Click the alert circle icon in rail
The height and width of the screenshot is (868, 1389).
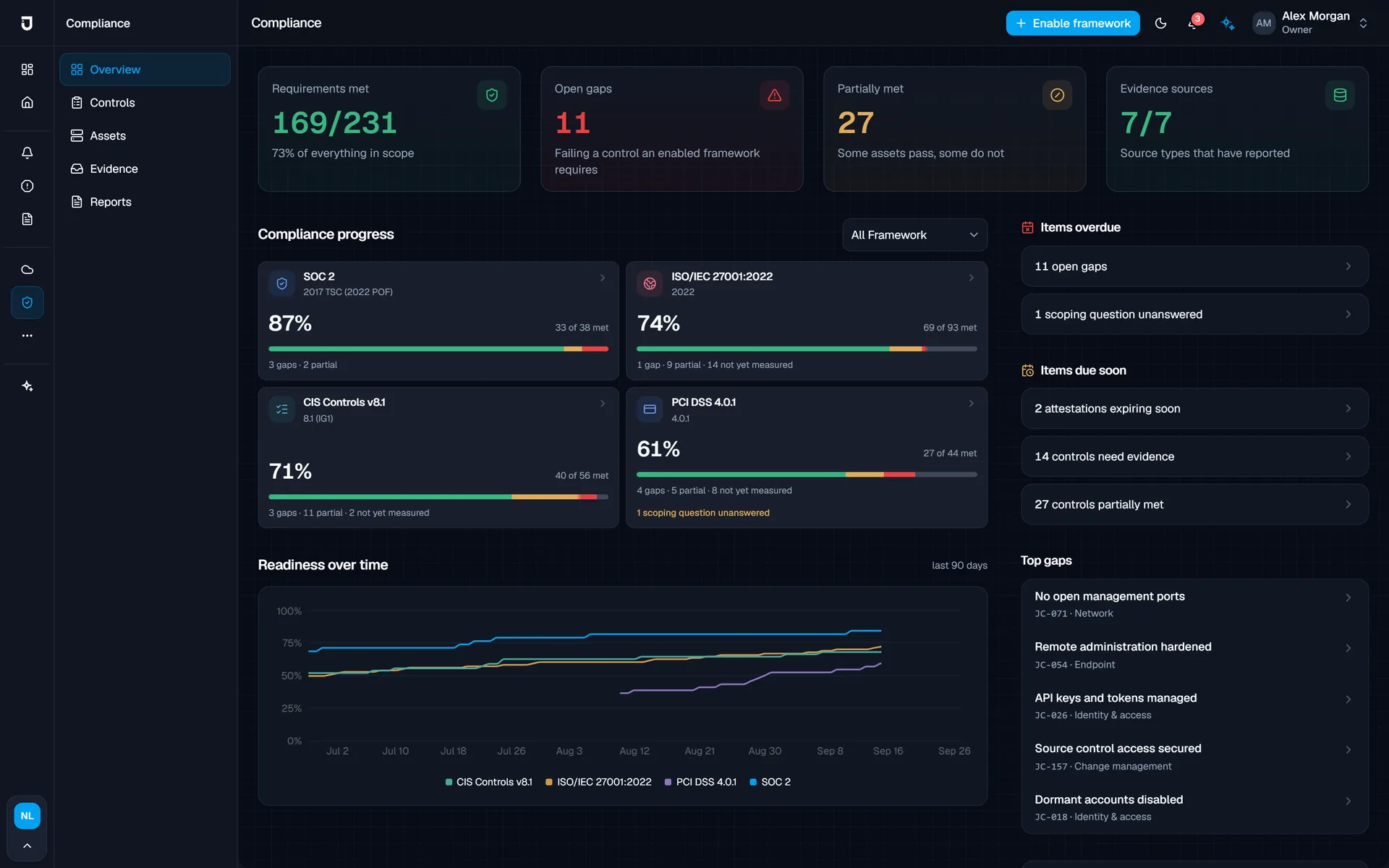[27, 186]
